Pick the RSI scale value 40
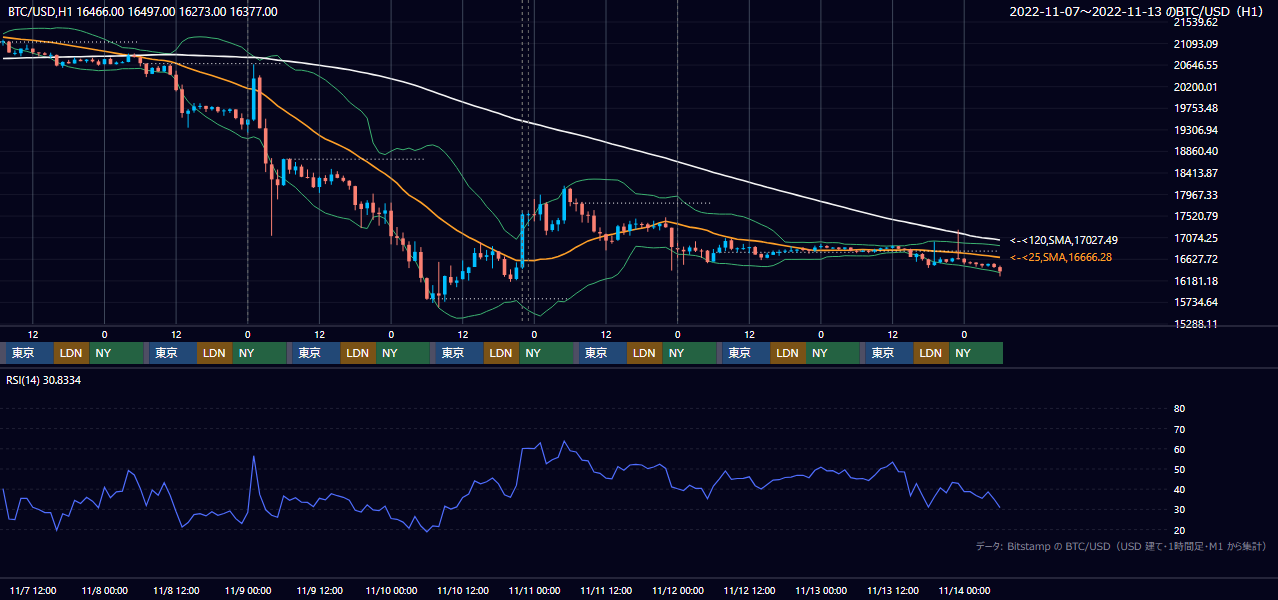 [1179, 490]
